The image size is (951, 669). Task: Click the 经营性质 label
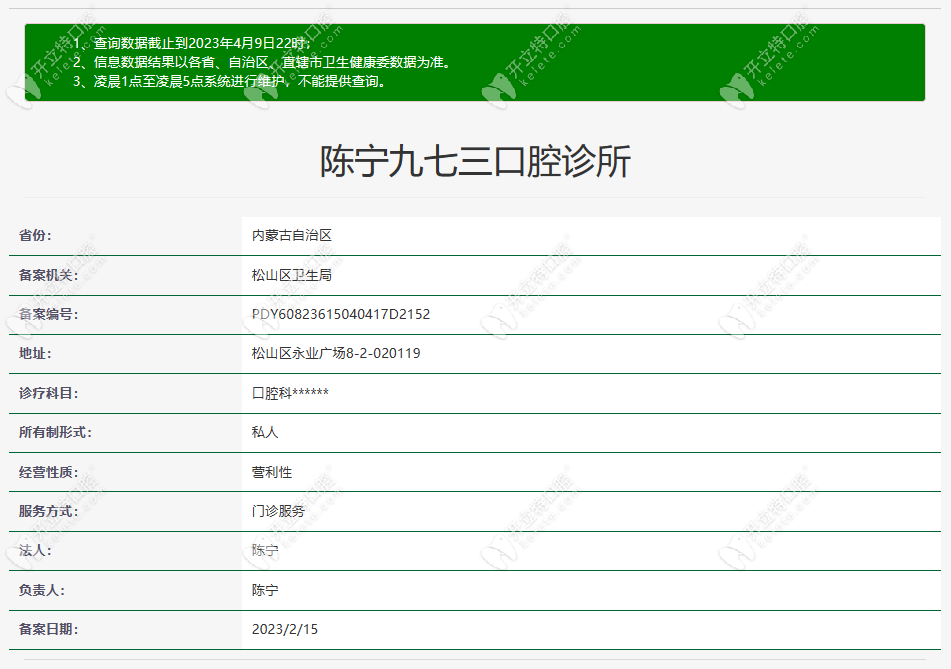tap(49, 472)
